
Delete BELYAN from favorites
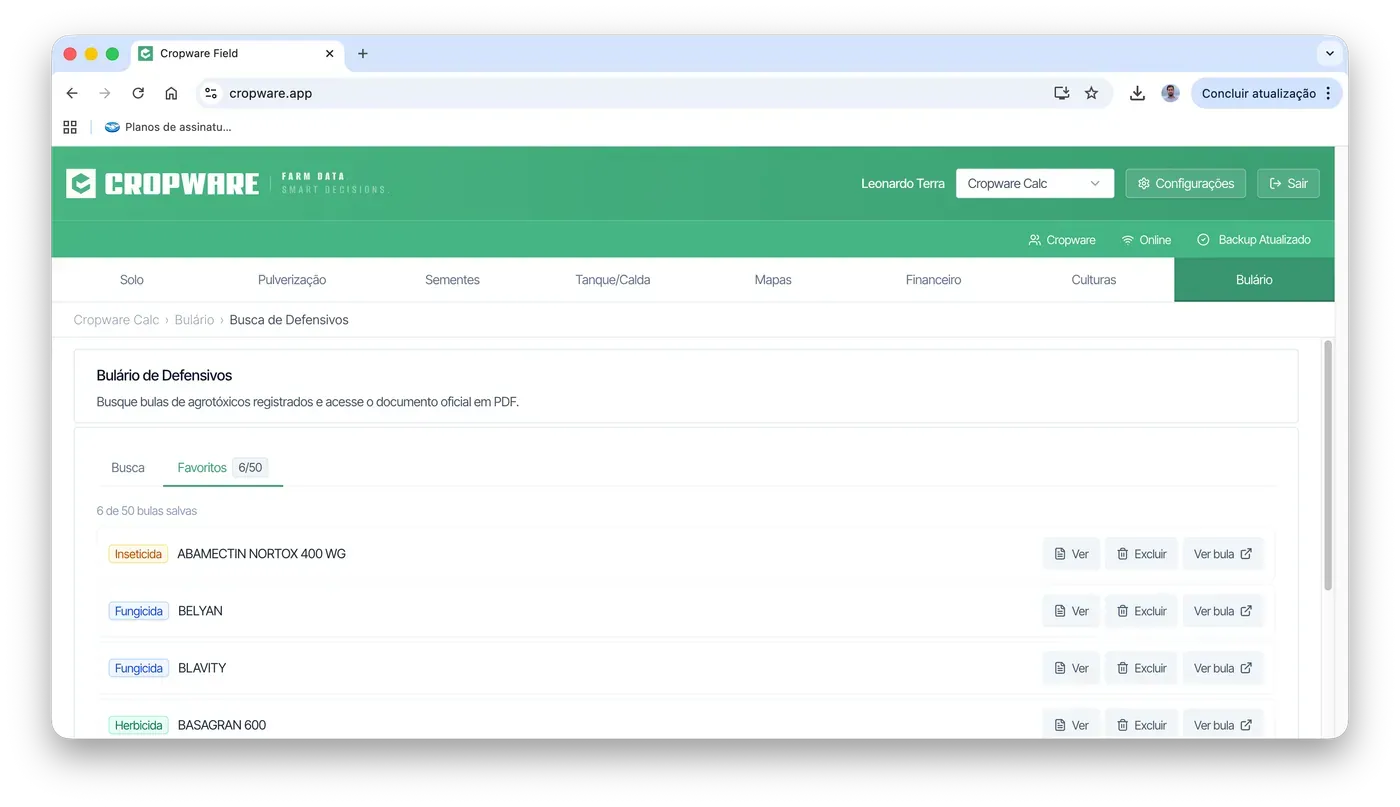1141,611
